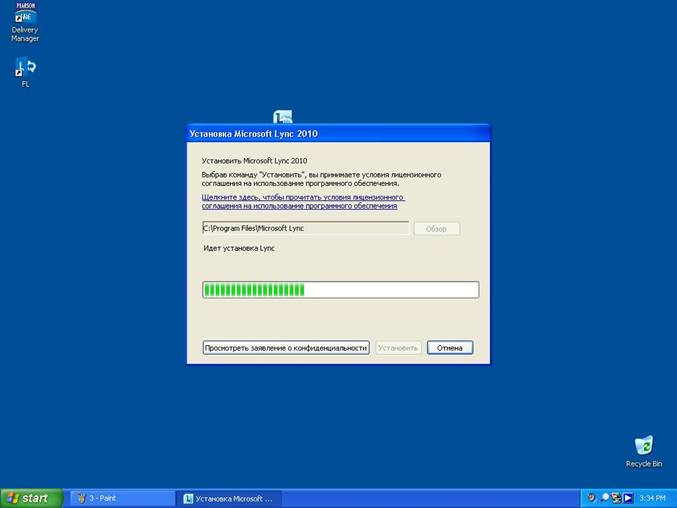Click the license agreement link in the dialog
Screen dimensions: 677x508
pyautogui.click(x=303, y=202)
